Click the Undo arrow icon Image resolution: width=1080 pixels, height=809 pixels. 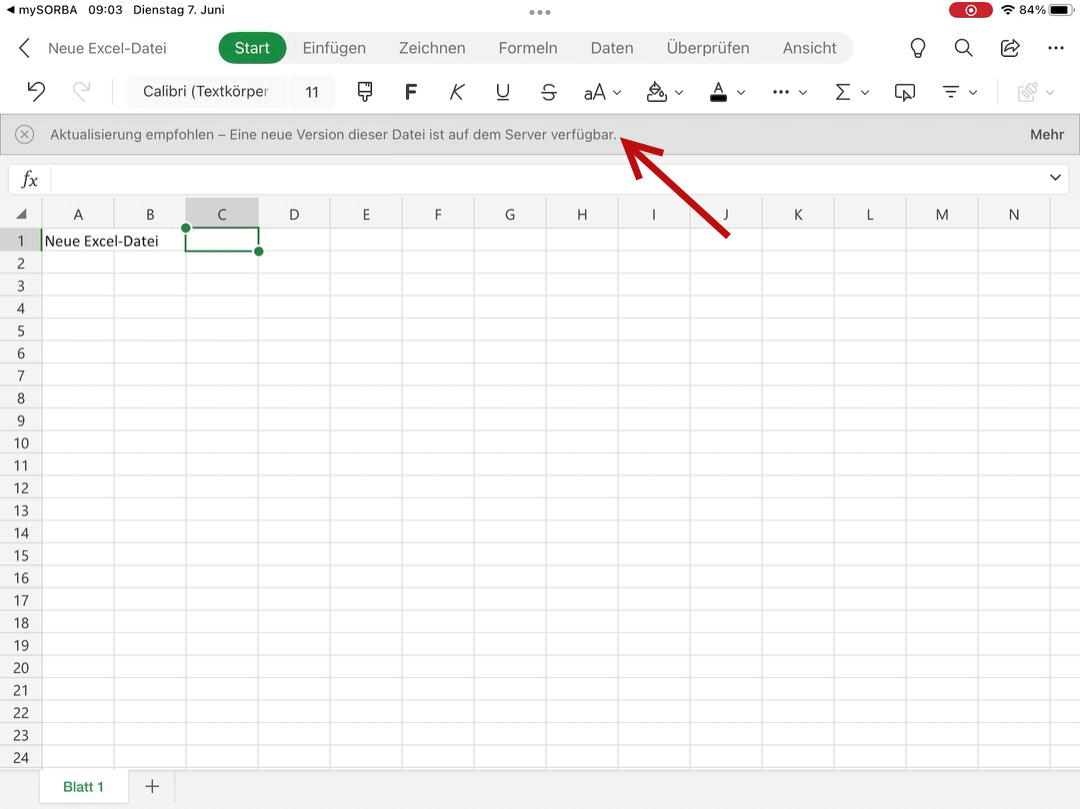36,92
